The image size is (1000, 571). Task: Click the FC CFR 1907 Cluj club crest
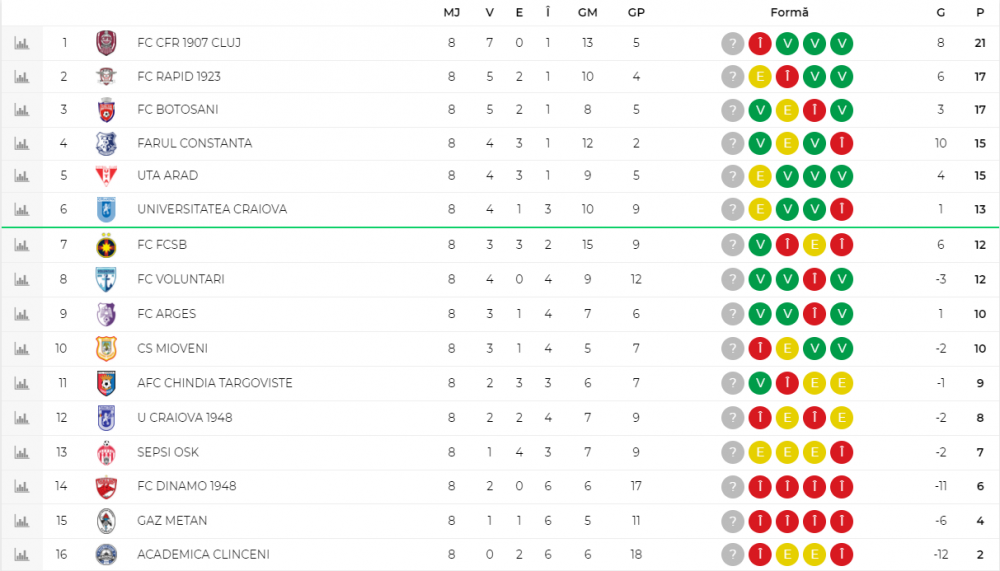tap(106, 43)
